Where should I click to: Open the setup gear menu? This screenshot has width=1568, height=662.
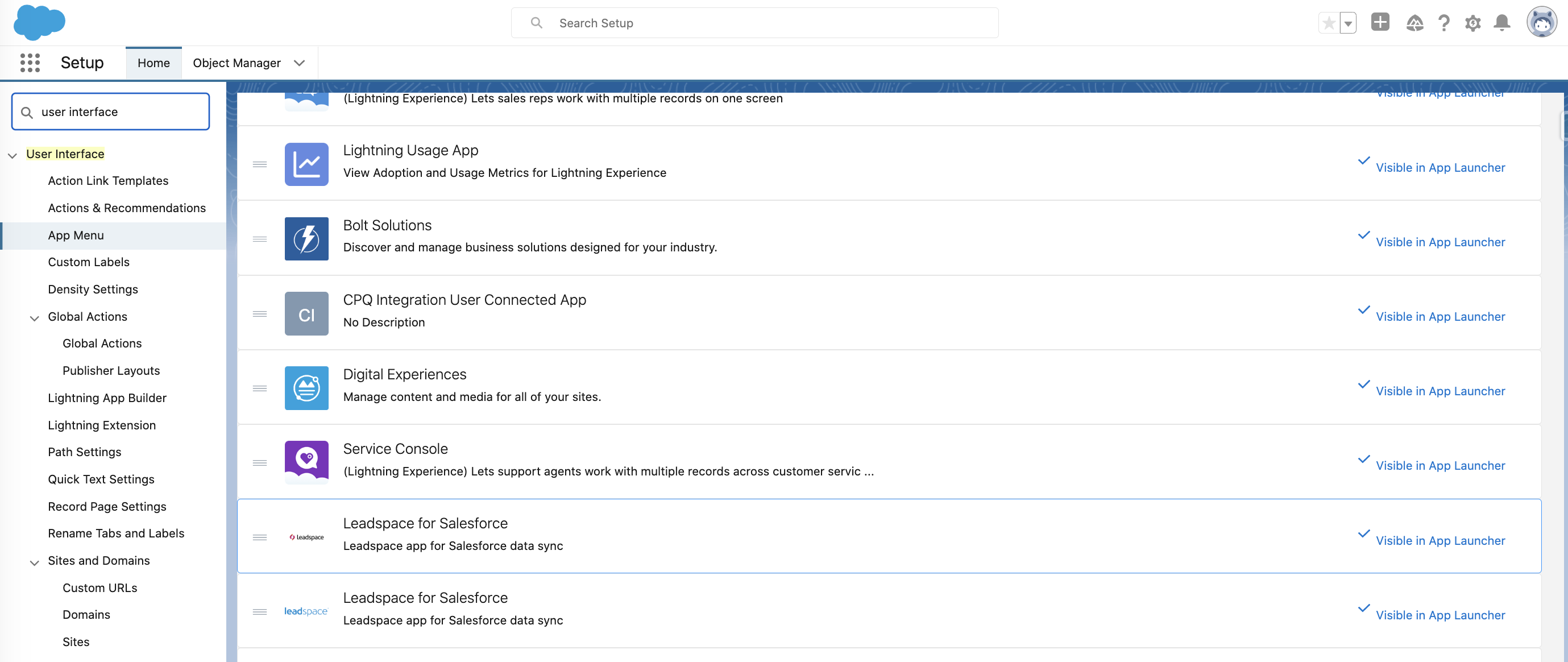1472,23
